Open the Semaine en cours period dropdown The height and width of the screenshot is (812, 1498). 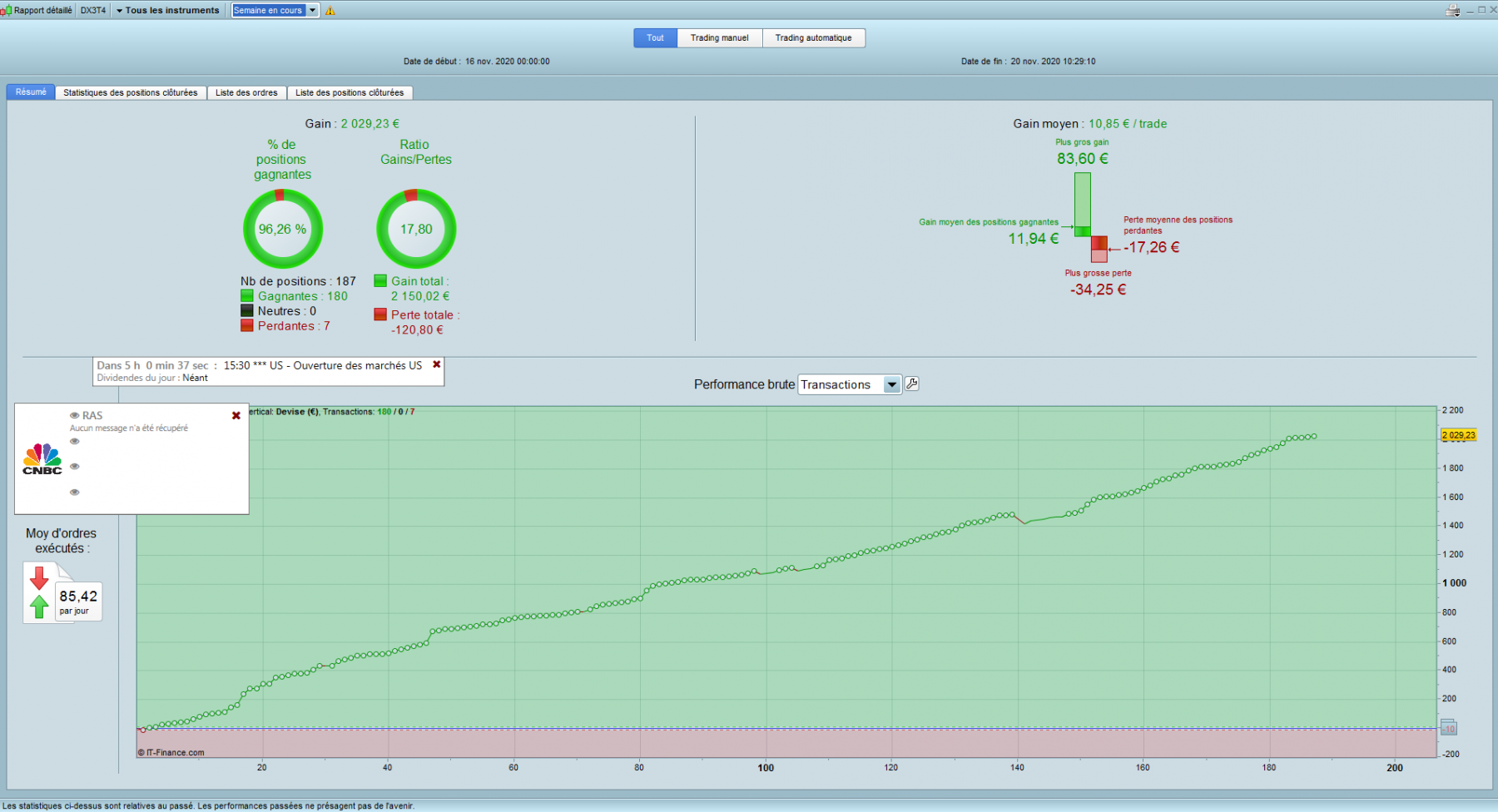pos(275,11)
